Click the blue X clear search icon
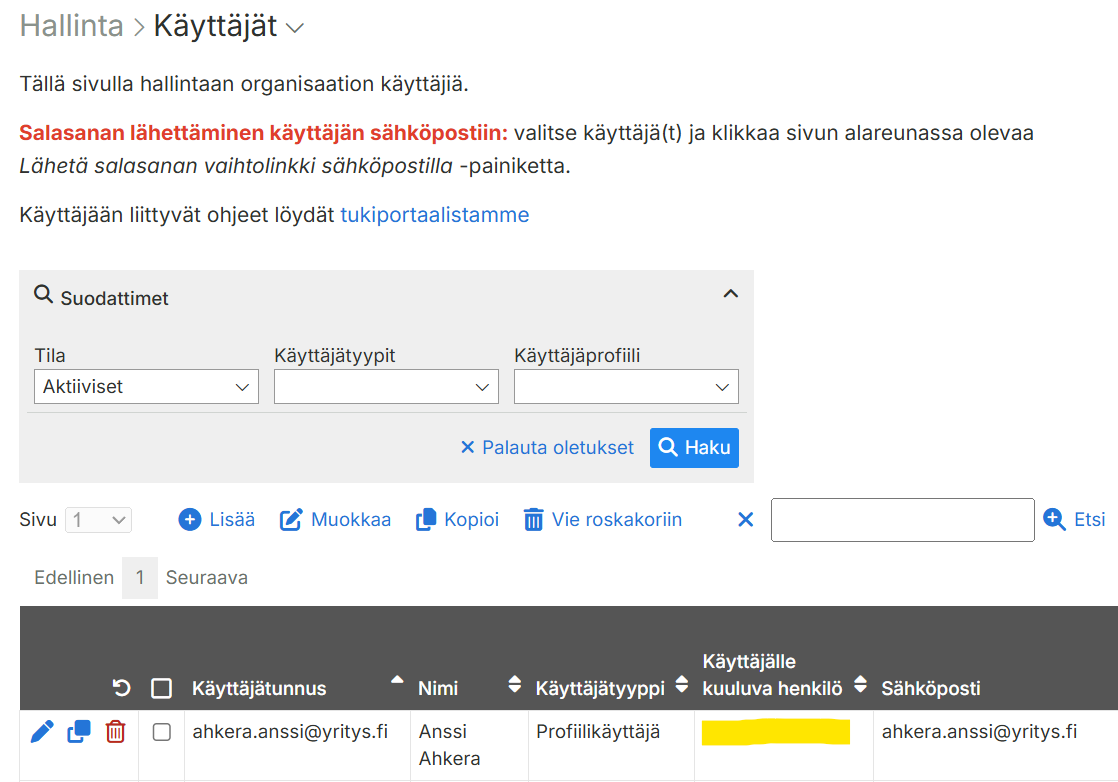Image resolution: width=1118 pixels, height=782 pixels. click(745, 520)
